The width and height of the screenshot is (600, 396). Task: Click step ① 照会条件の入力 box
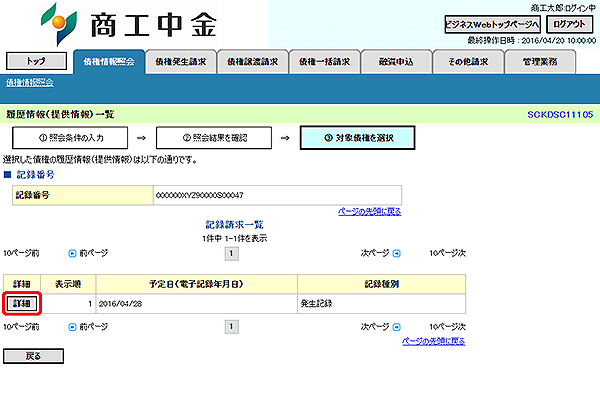70,138
